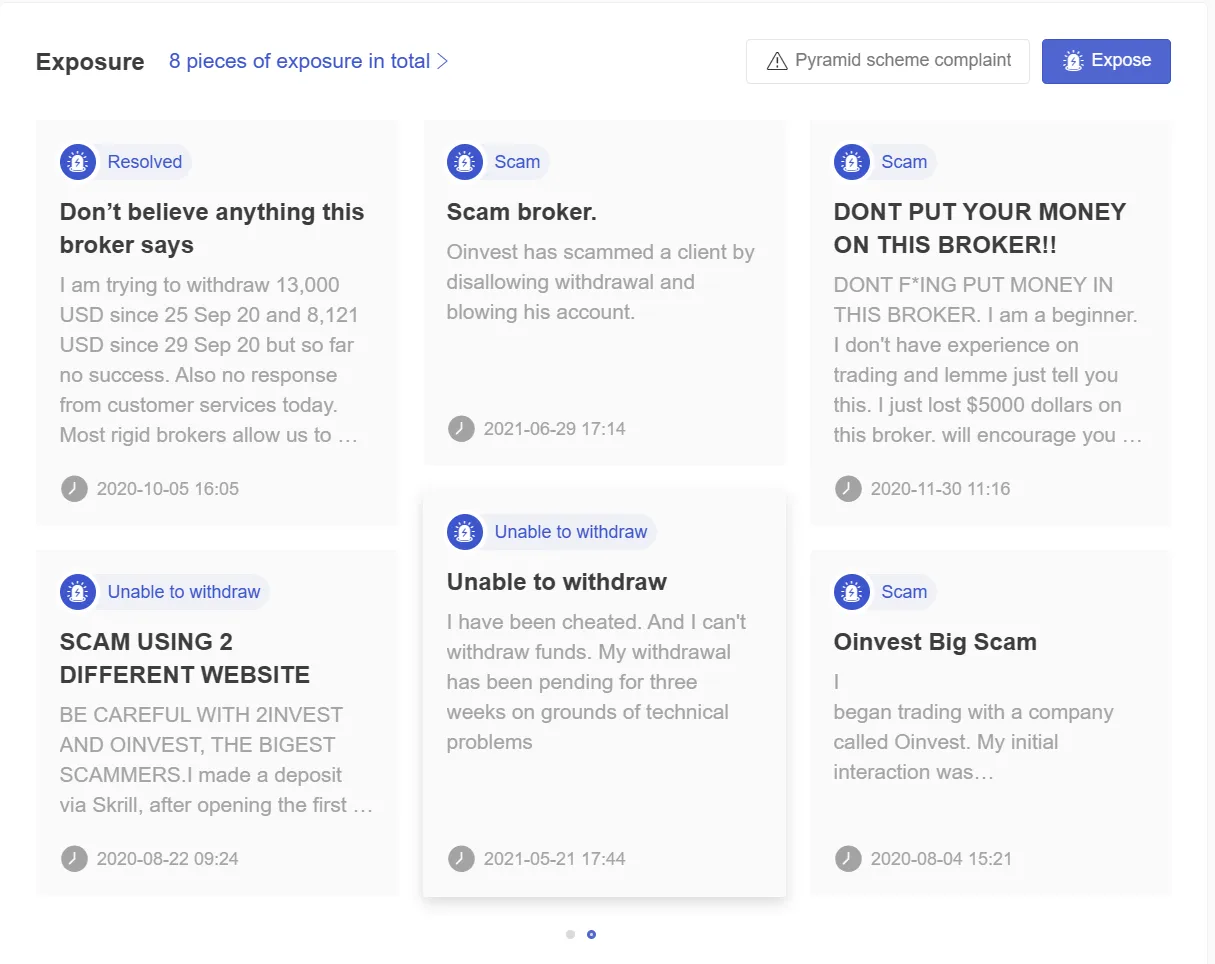Click the siren icon on the Resolved badge
This screenshot has width=1215, height=964.
(x=78, y=162)
